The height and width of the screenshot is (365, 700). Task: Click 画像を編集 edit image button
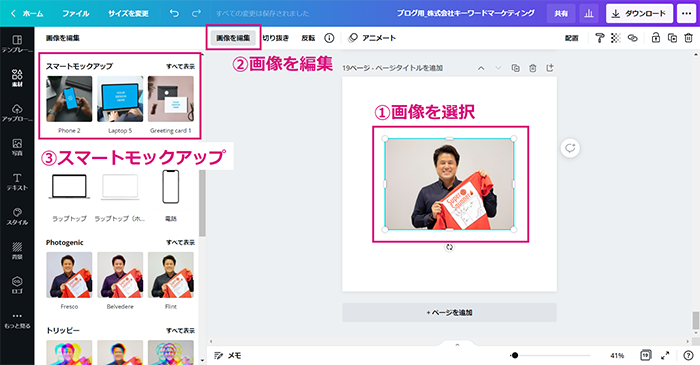click(233, 38)
